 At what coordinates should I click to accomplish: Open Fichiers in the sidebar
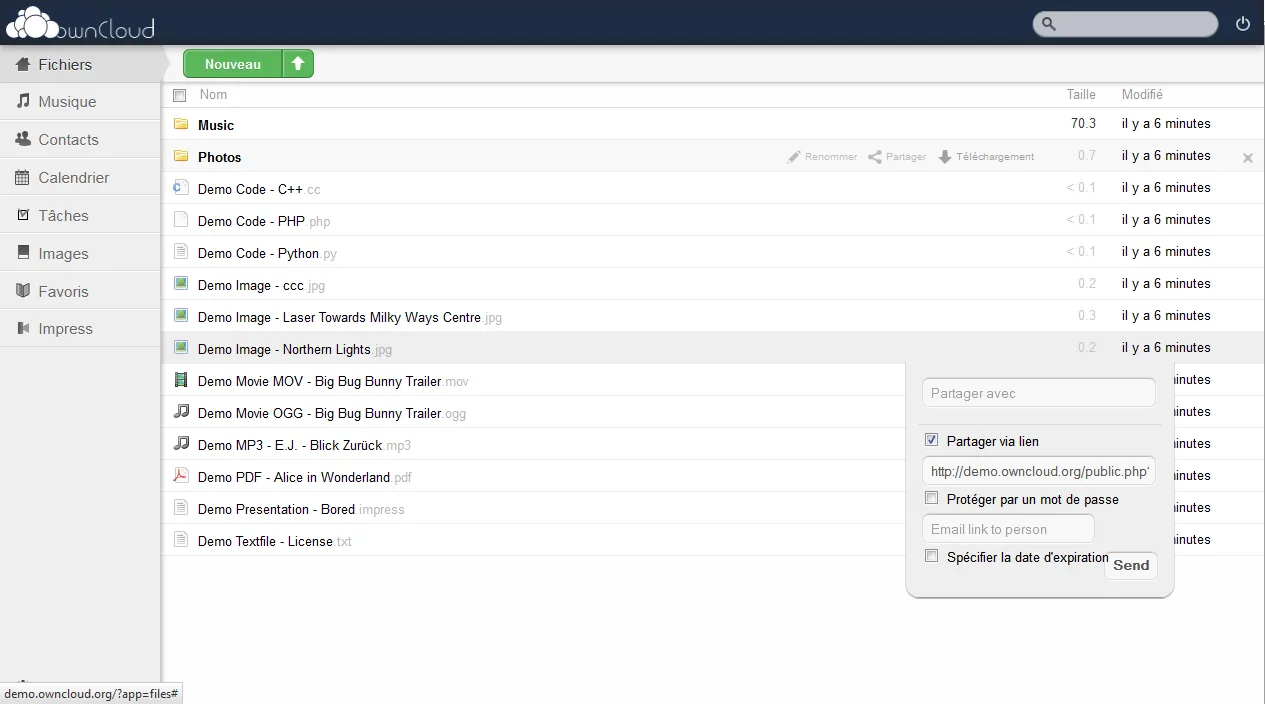pos(80,64)
